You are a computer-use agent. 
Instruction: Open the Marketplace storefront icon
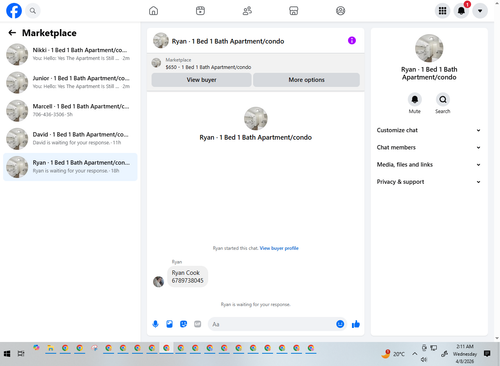click(294, 11)
